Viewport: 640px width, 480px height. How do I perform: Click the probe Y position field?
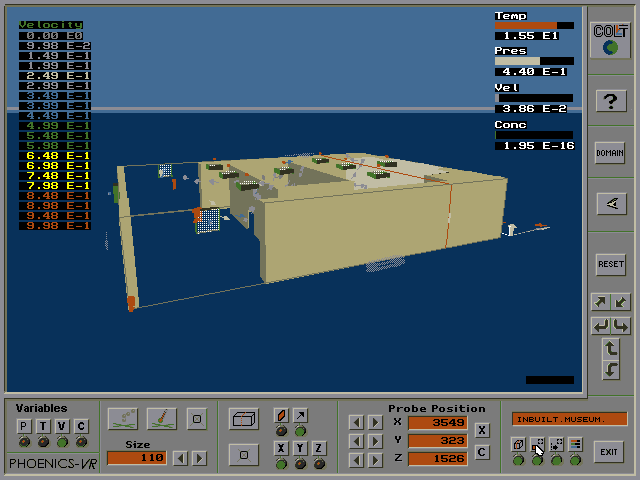click(437, 440)
